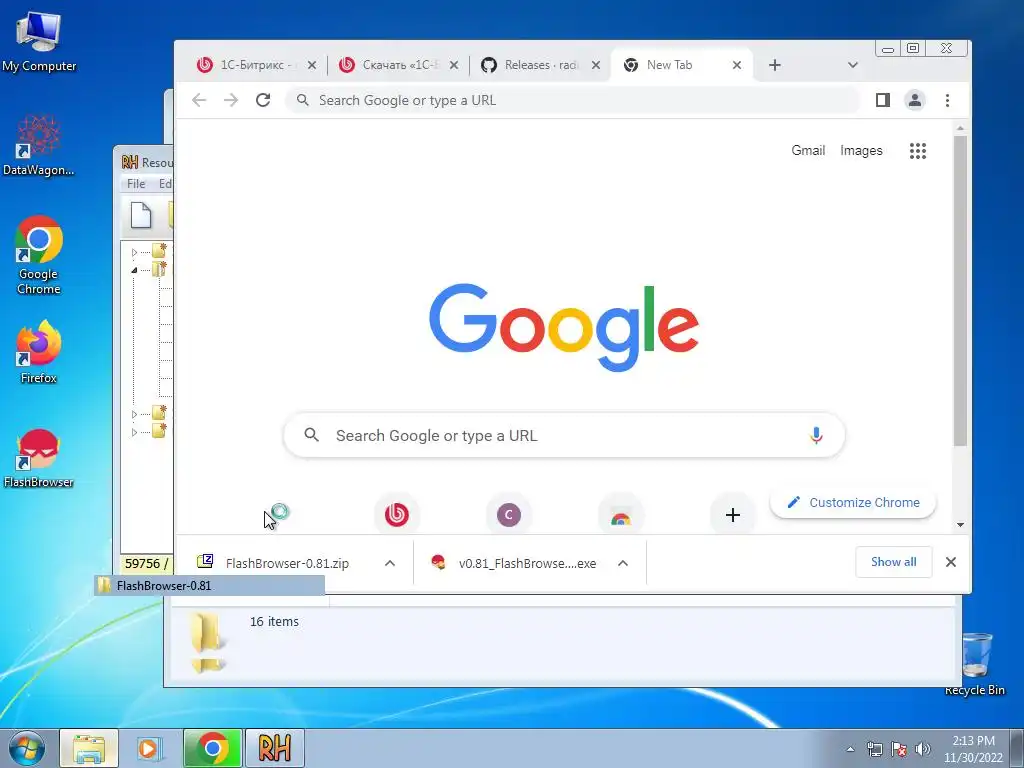Open the Bitrix shortcut tile
This screenshot has width=1024, height=768.
396,515
